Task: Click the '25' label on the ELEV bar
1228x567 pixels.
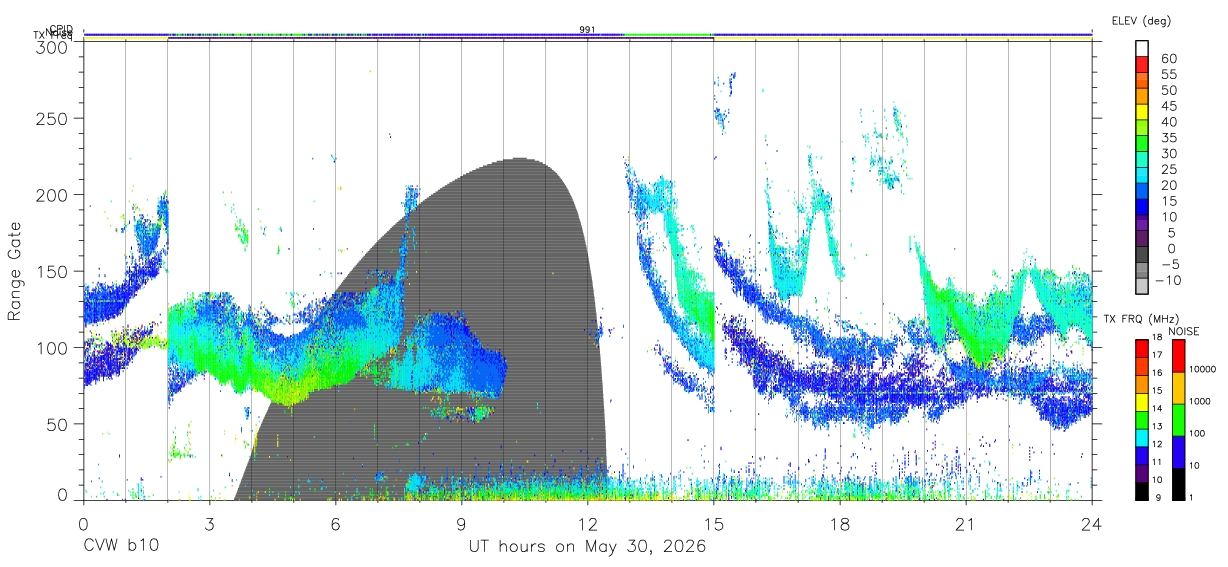Action: point(1168,170)
